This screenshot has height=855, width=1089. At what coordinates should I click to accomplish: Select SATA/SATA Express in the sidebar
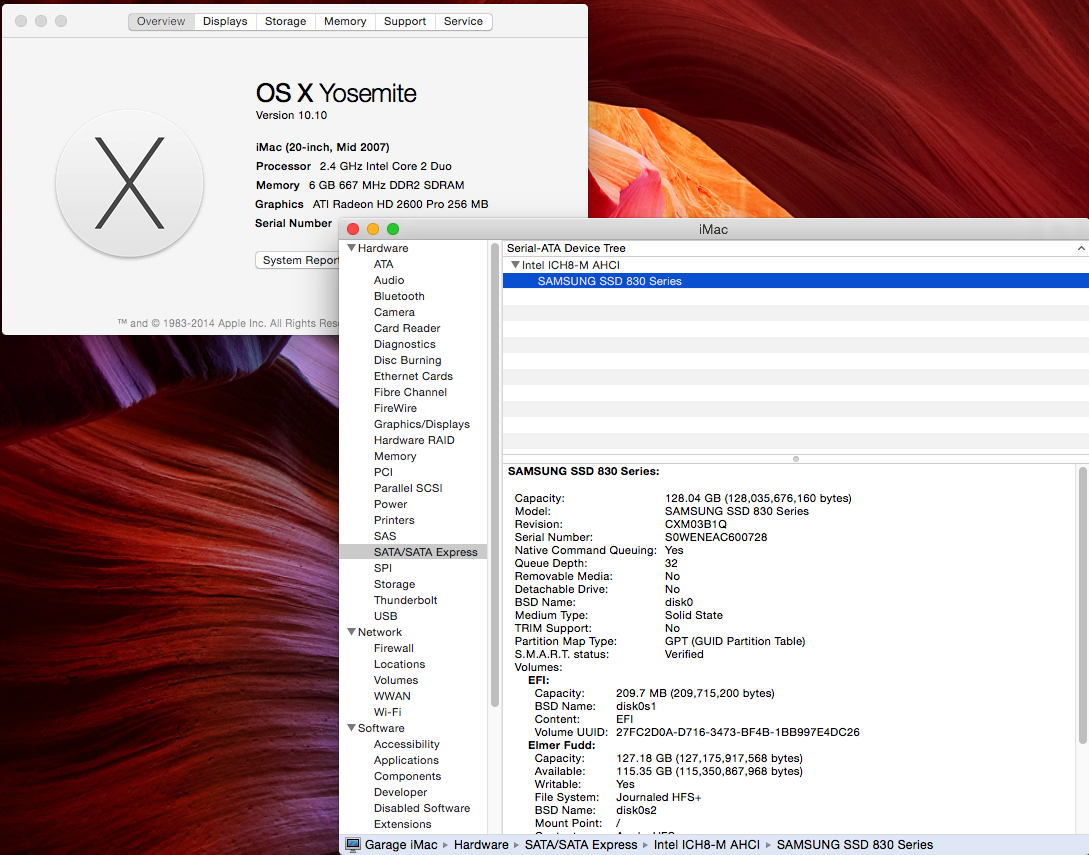413,551
